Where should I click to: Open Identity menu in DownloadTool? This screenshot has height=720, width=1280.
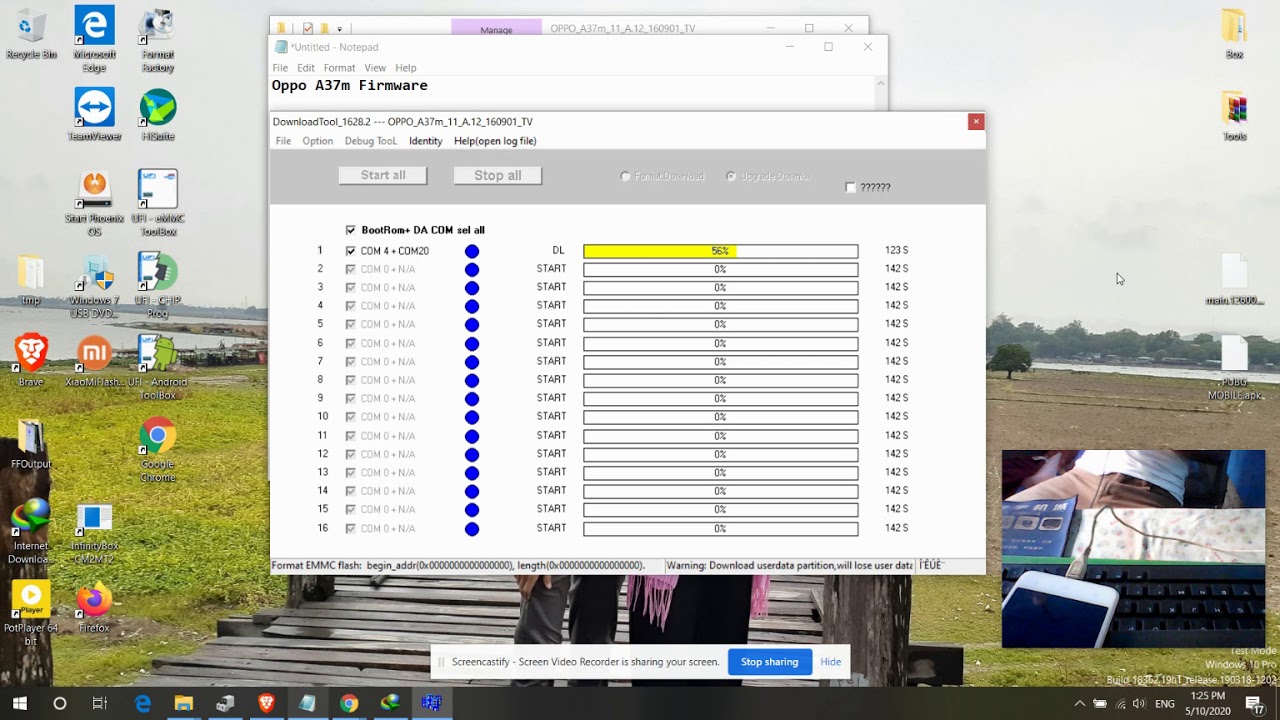coord(425,141)
